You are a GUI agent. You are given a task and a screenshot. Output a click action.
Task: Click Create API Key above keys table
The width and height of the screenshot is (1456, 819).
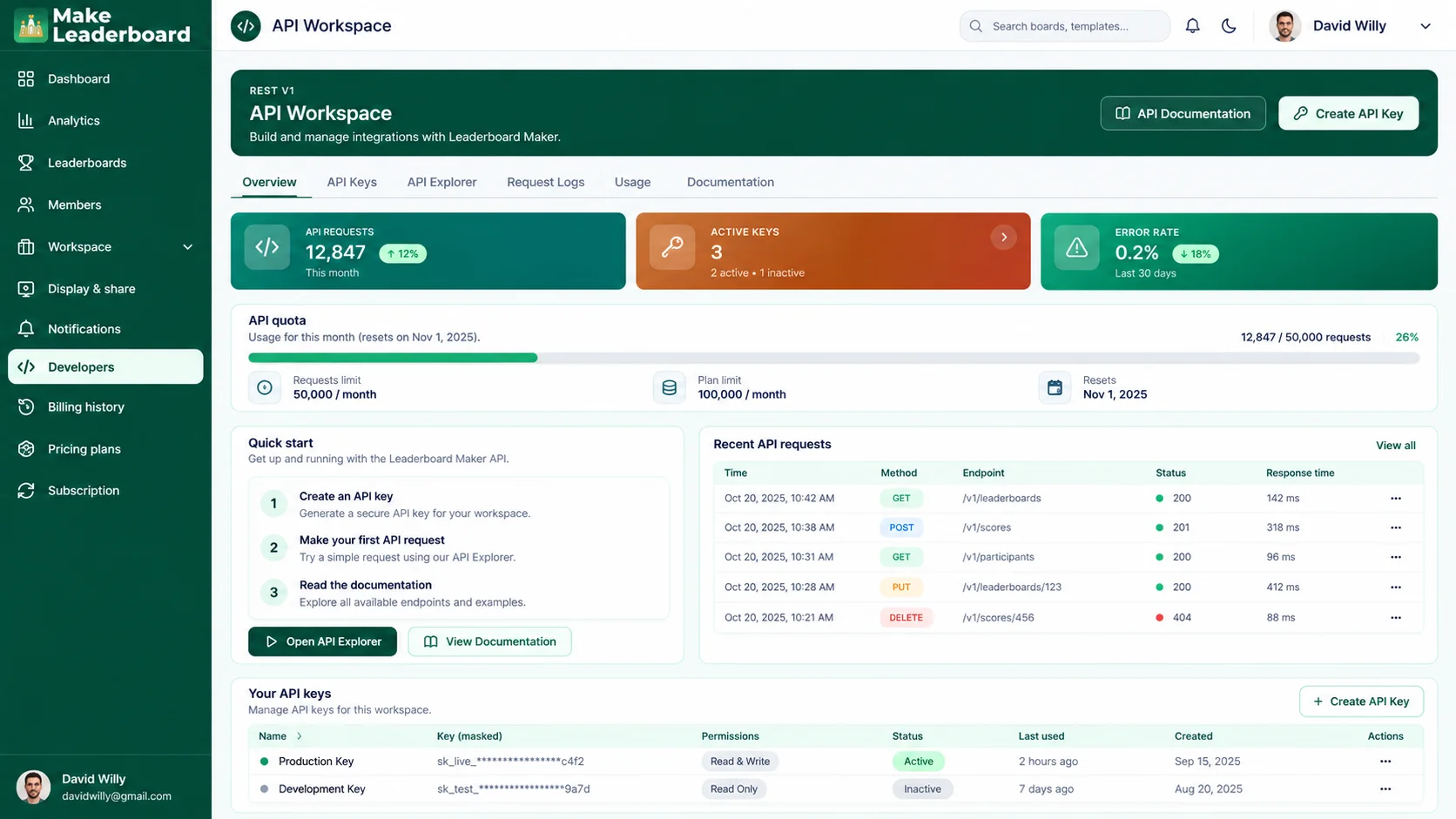(x=1361, y=702)
